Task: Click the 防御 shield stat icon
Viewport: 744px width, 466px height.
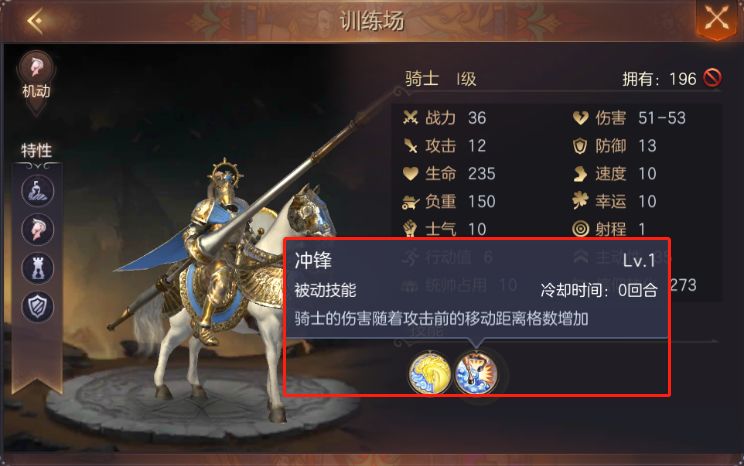Action: 580,146
